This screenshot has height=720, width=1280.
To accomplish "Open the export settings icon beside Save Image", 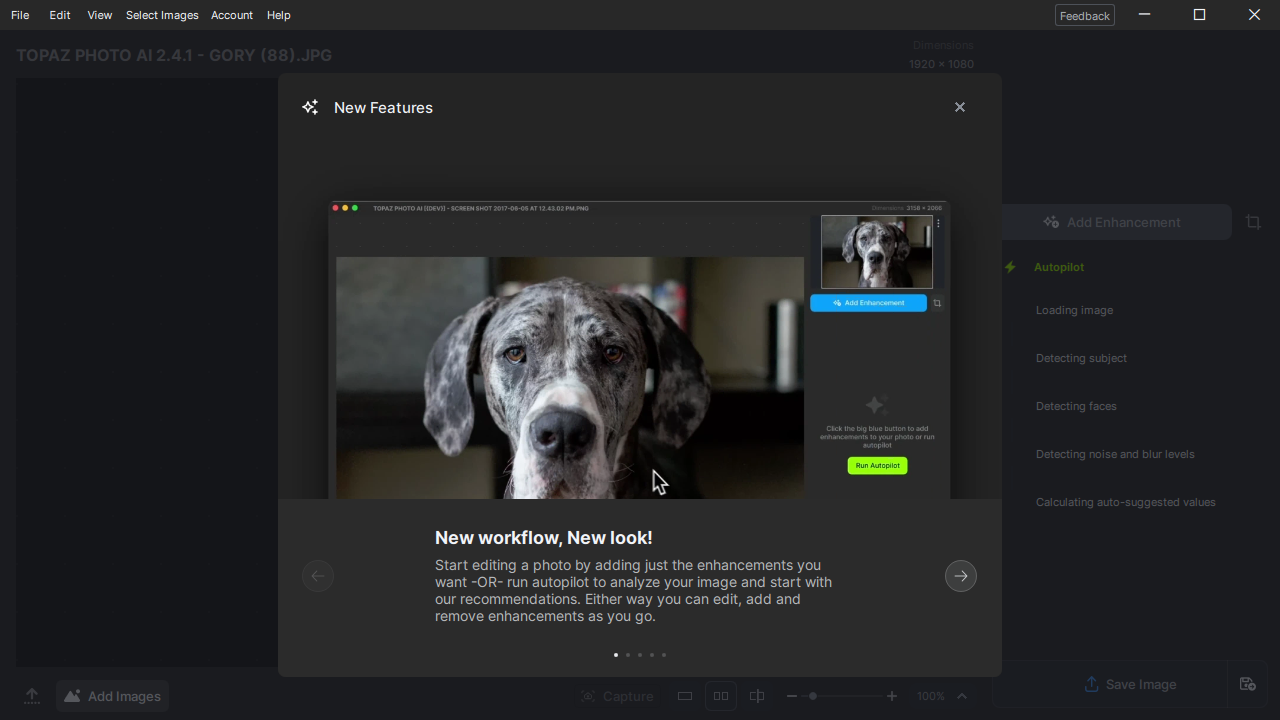I will tap(1247, 684).
